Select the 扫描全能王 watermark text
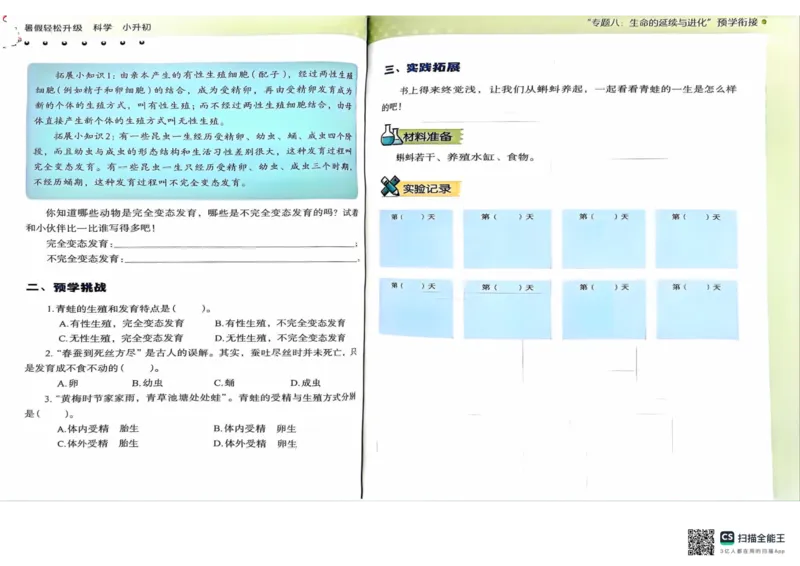This screenshot has width=800, height=566. click(761, 538)
